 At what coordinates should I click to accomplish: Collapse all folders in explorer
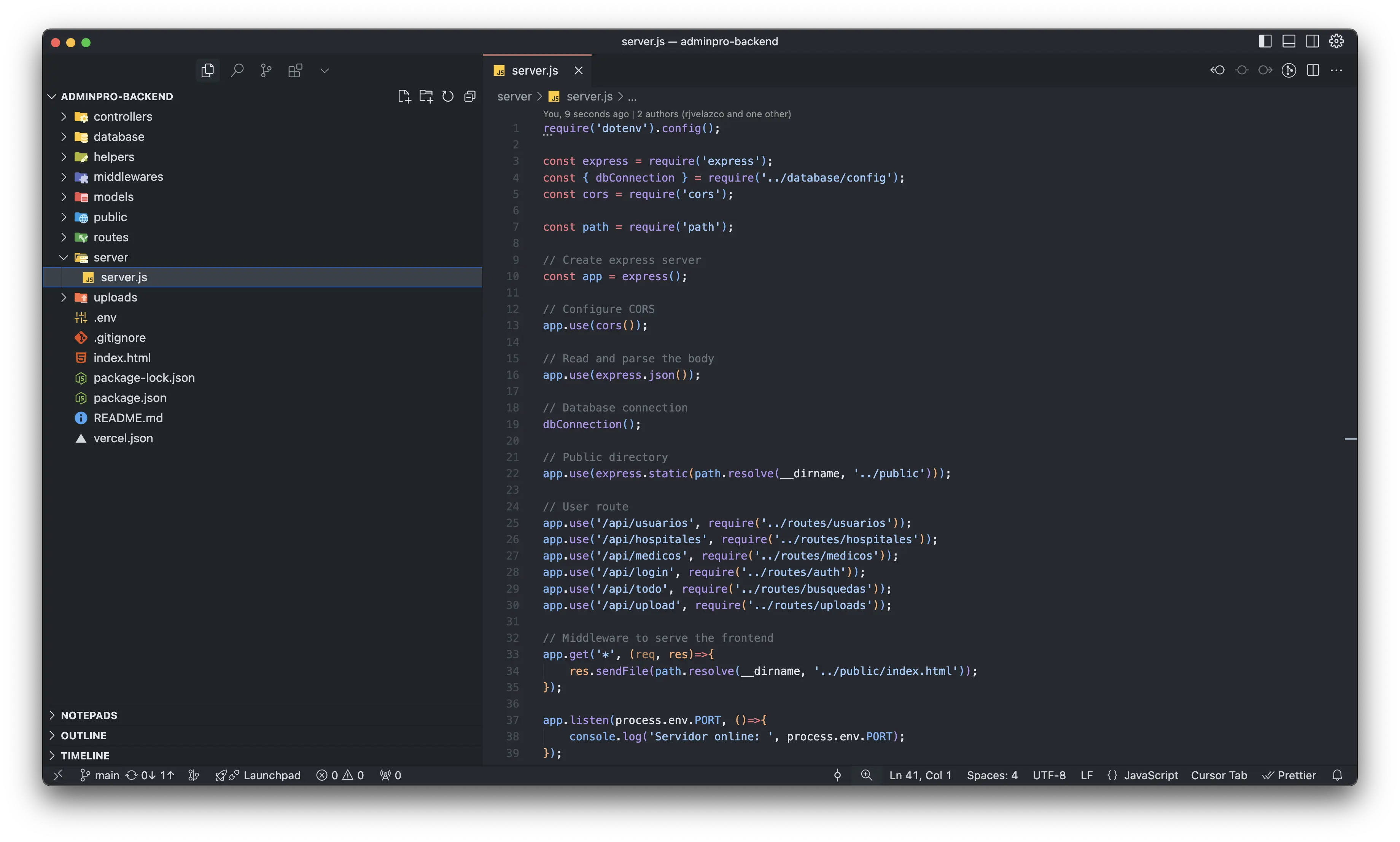[469, 96]
